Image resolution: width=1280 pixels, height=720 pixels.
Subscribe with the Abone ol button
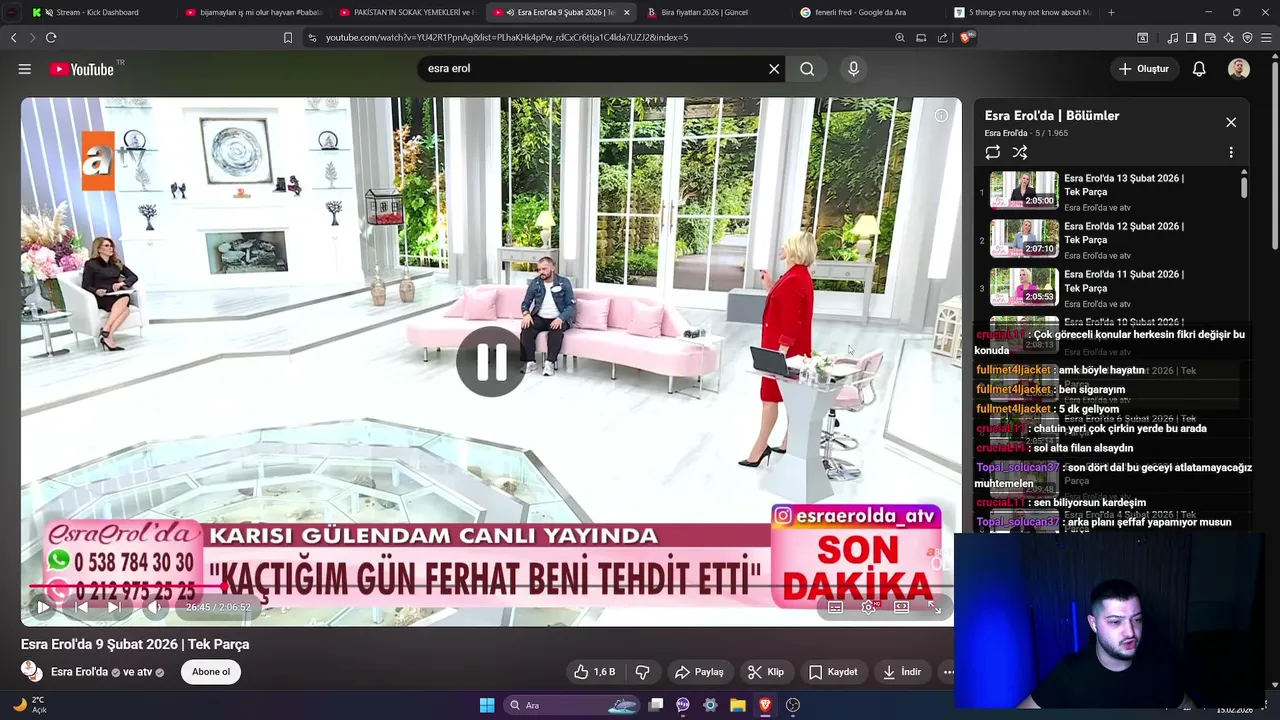pos(211,672)
